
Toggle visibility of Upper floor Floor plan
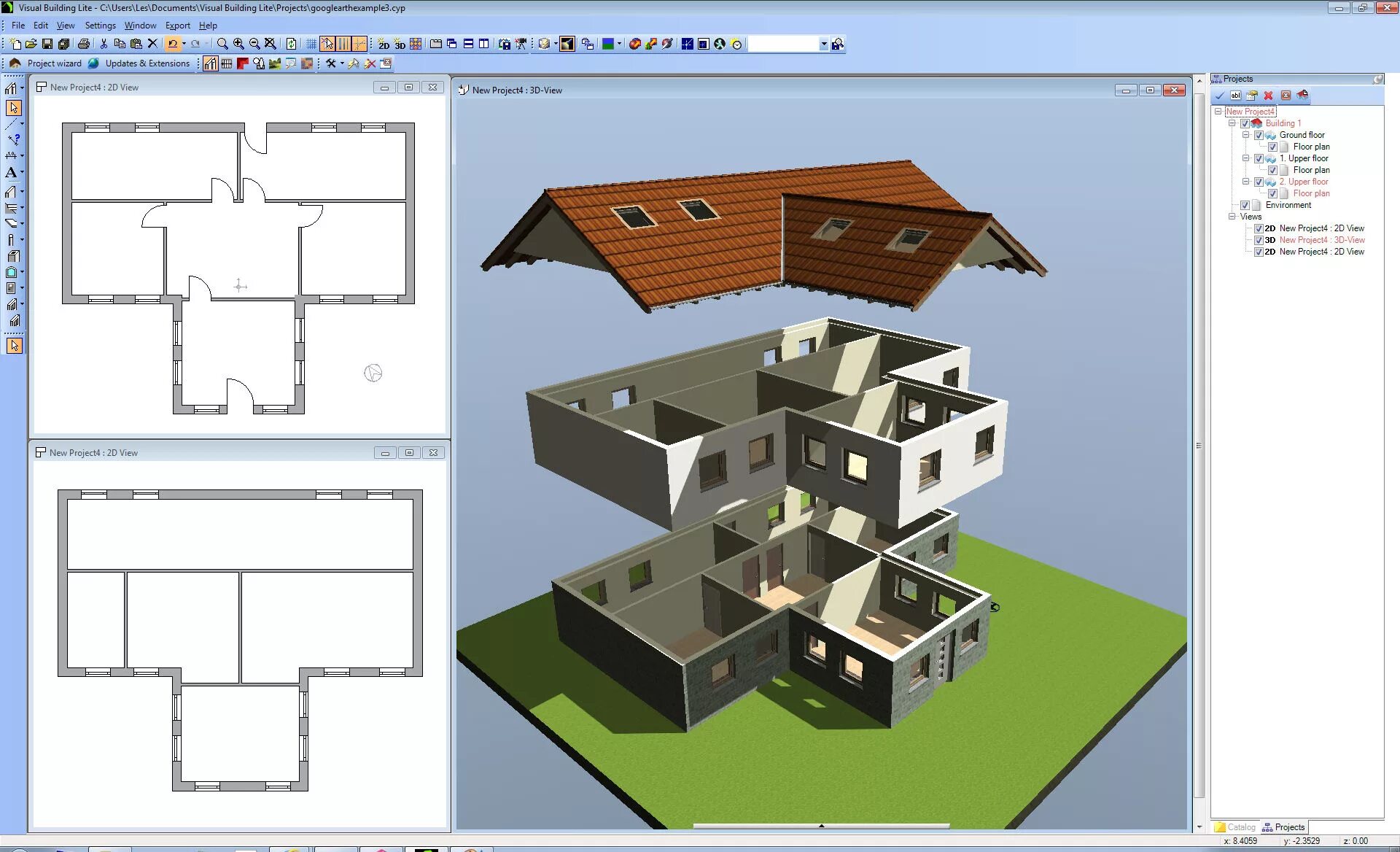tap(1272, 170)
